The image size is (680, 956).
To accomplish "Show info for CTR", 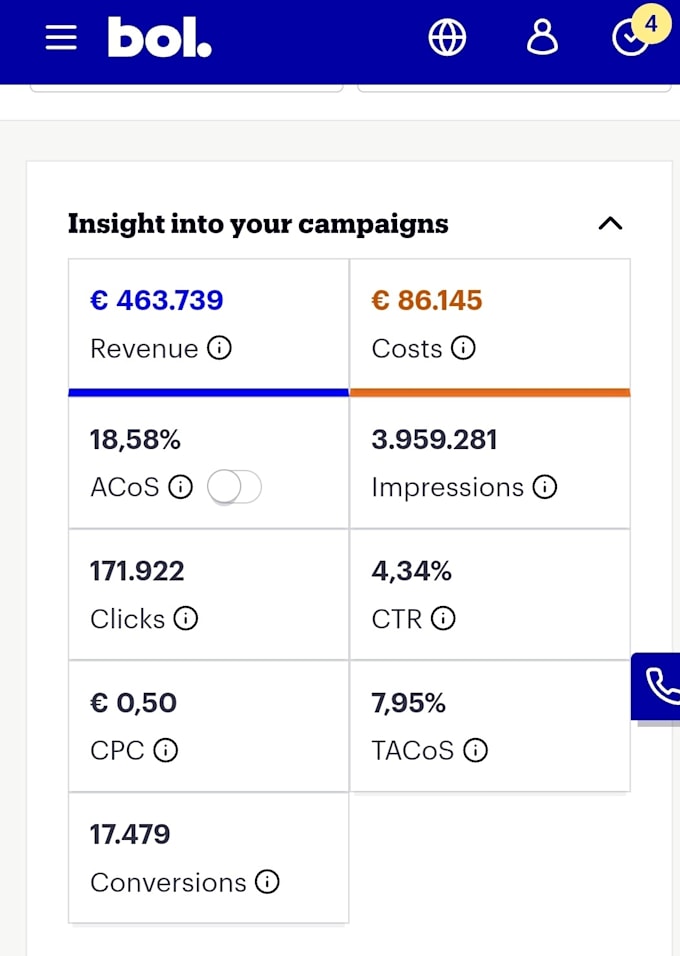I will point(443,618).
